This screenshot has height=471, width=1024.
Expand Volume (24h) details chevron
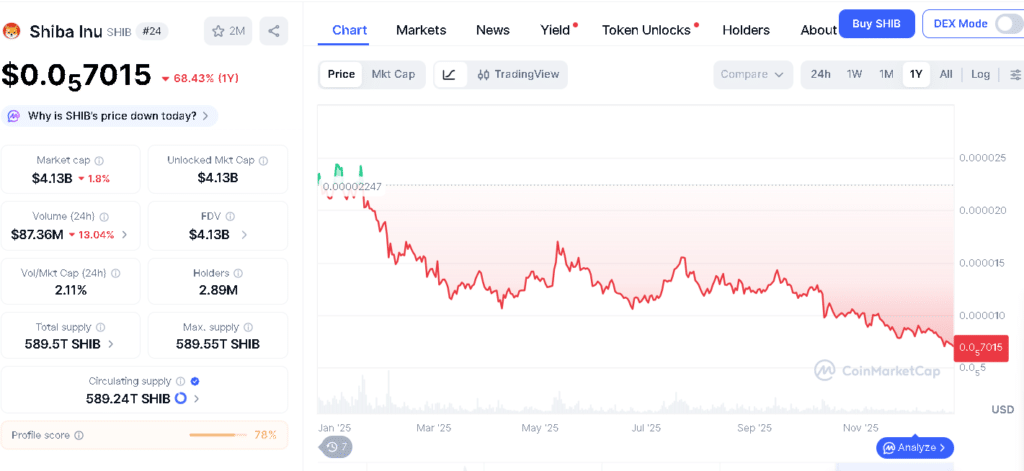tap(125, 235)
